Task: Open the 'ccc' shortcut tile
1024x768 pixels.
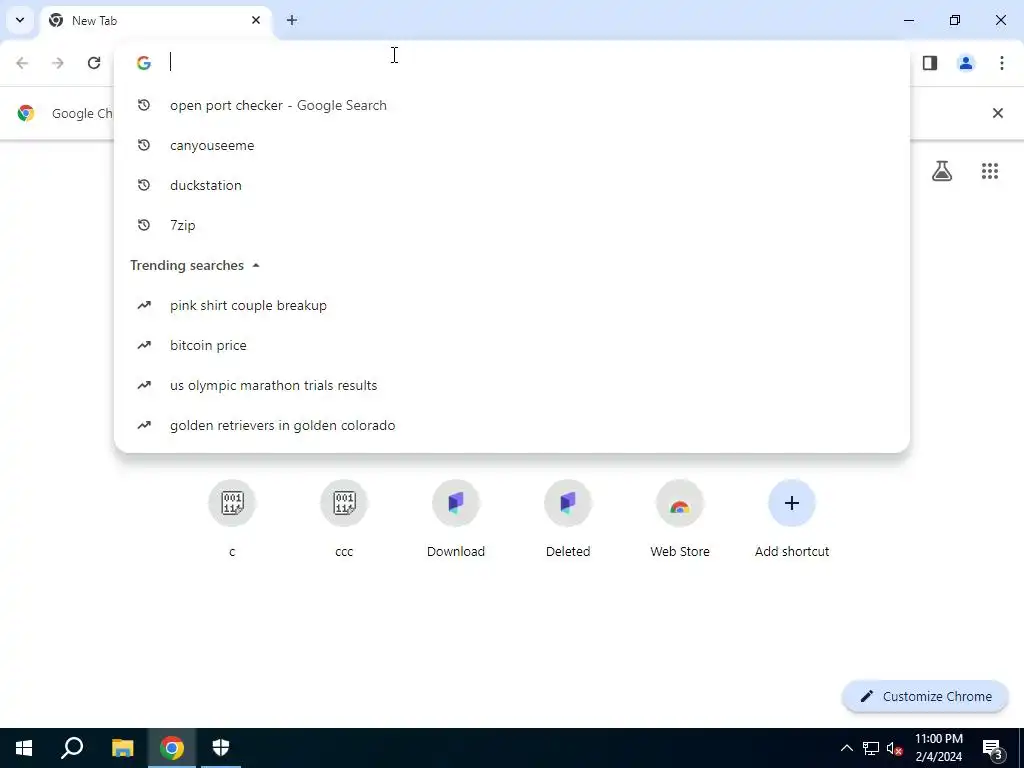Action: [x=344, y=519]
